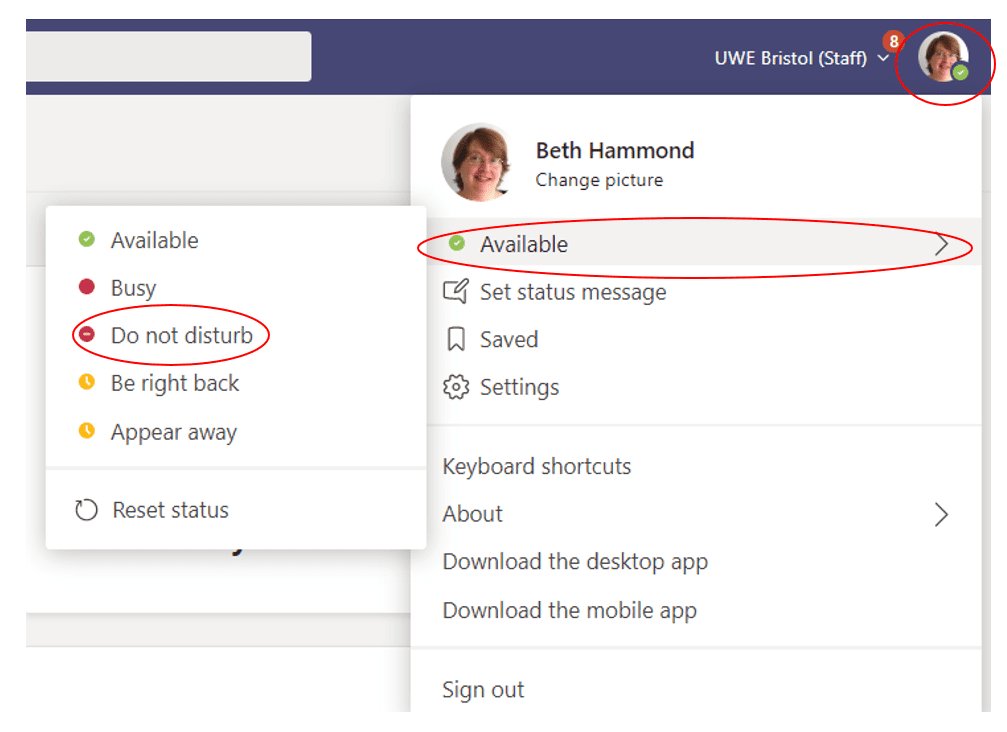Set status to Available
This screenshot has width=1007, height=732.
[x=236, y=240]
